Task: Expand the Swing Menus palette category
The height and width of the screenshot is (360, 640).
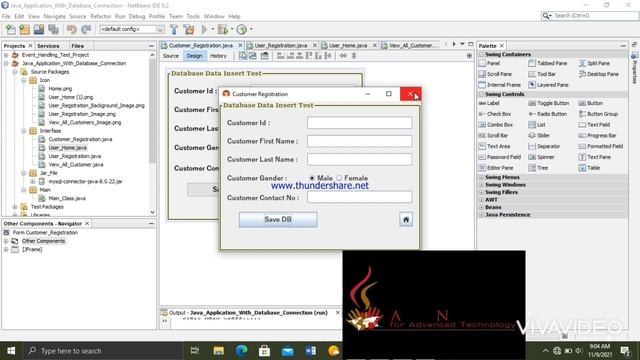Action: tap(482, 178)
